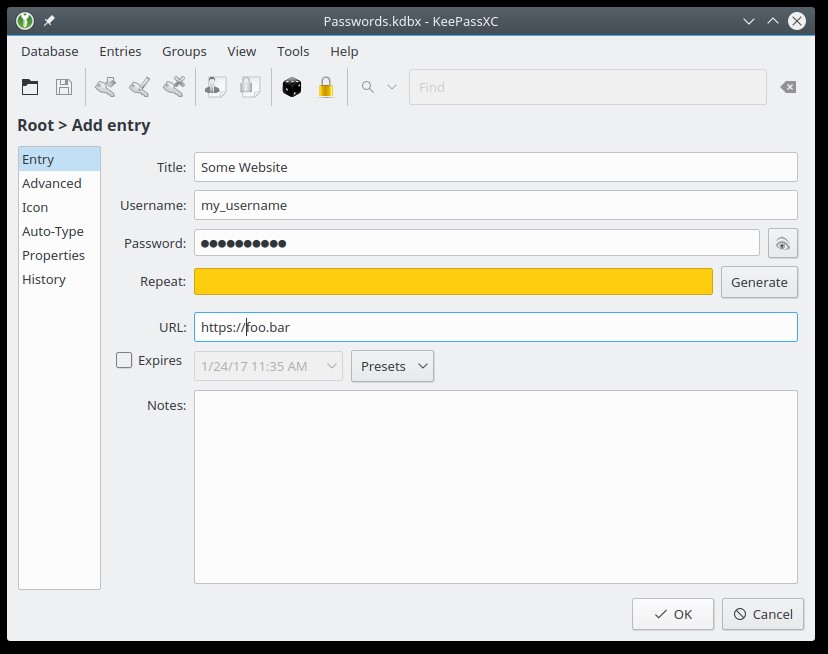828x654 pixels.
Task: Click the delete entry key icon
Action: [174, 87]
